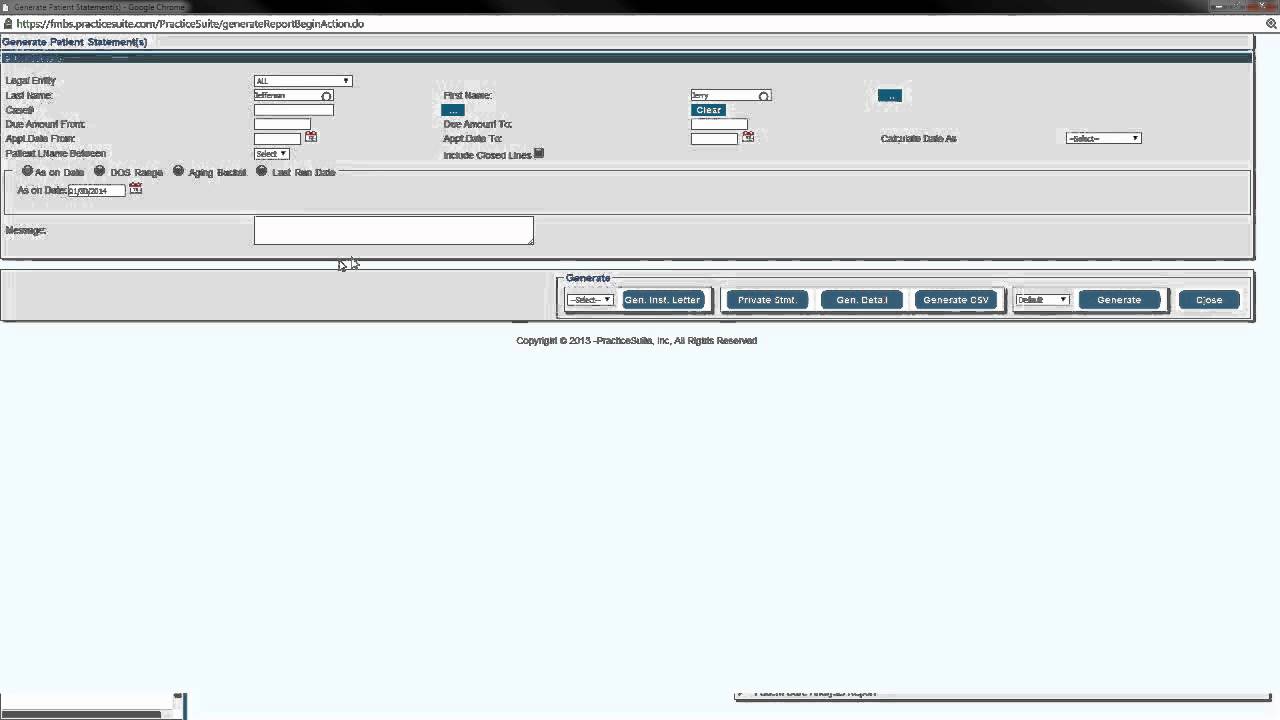Open the Calculate Date As dropdown
The width and height of the screenshot is (1280, 720).
point(1104,138)
